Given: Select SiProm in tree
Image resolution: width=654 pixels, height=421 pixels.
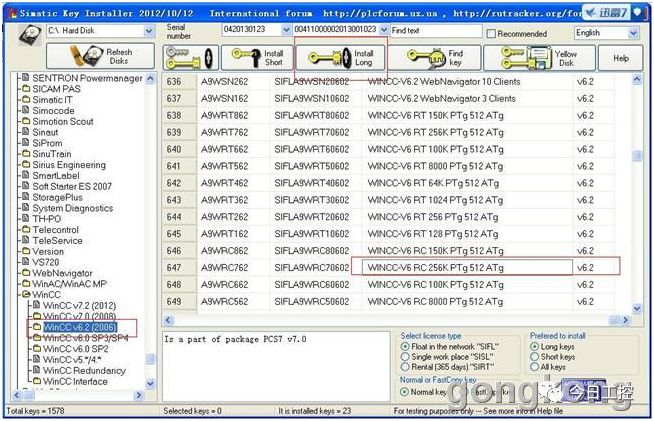Looking at the screenshot, I should point(47,143).
